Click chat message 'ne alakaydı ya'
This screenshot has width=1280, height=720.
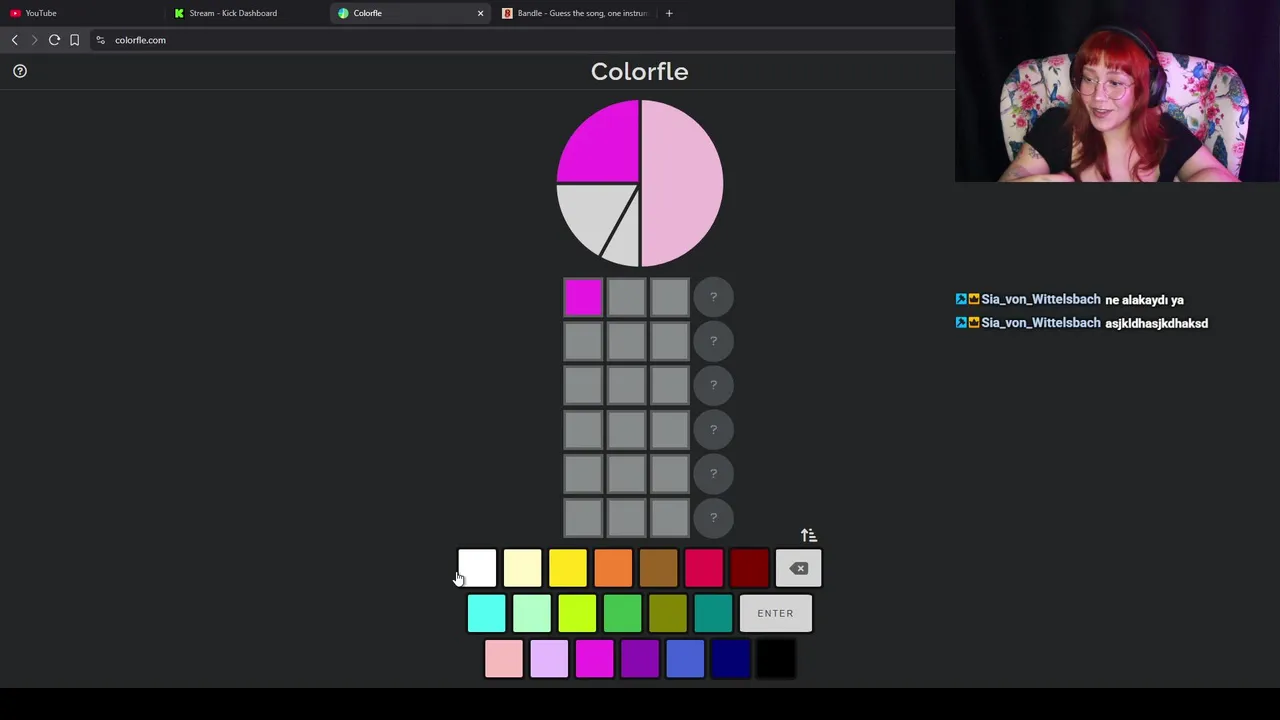pyautogui.click(x=1144, y=300)
